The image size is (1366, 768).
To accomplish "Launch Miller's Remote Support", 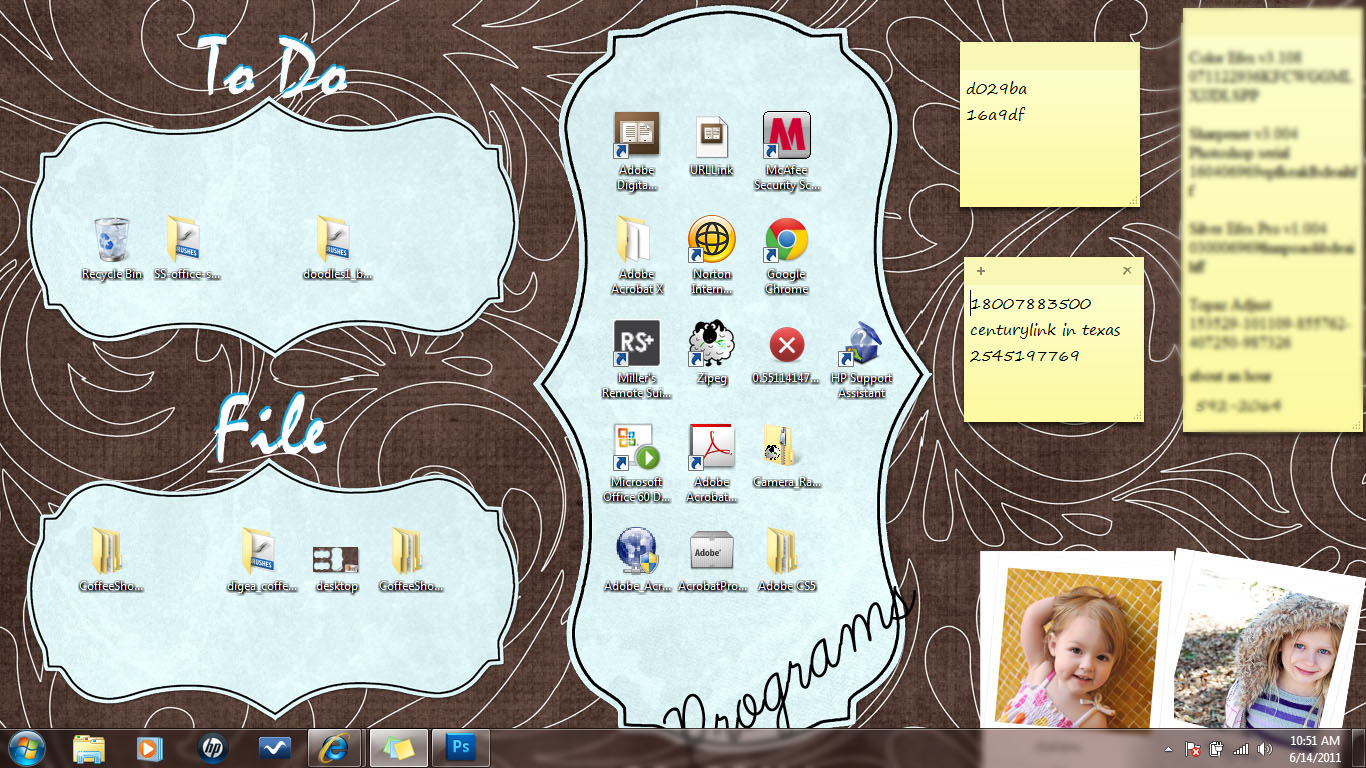I will [636, 345].
